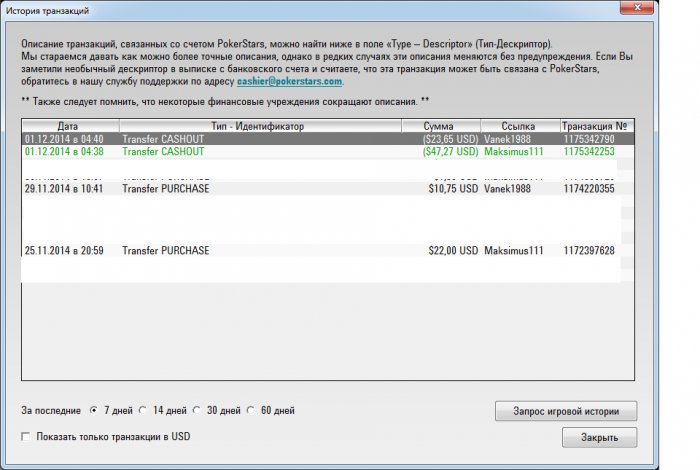Click the $10,75 USD amount cell
This screenshot has height=470, width=700.
point(453,188)
